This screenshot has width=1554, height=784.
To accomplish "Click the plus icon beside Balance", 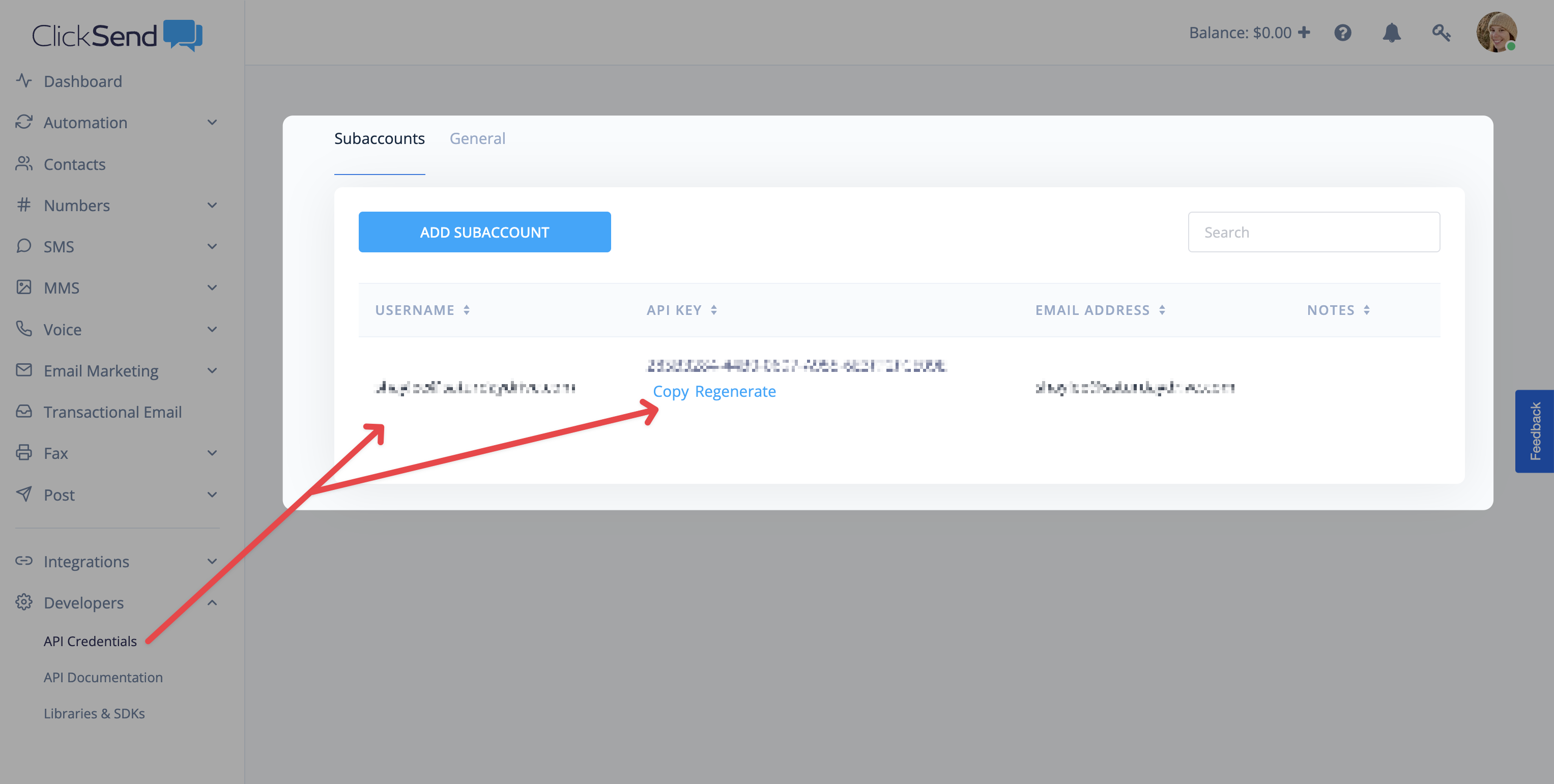I will coord(1304,33).
